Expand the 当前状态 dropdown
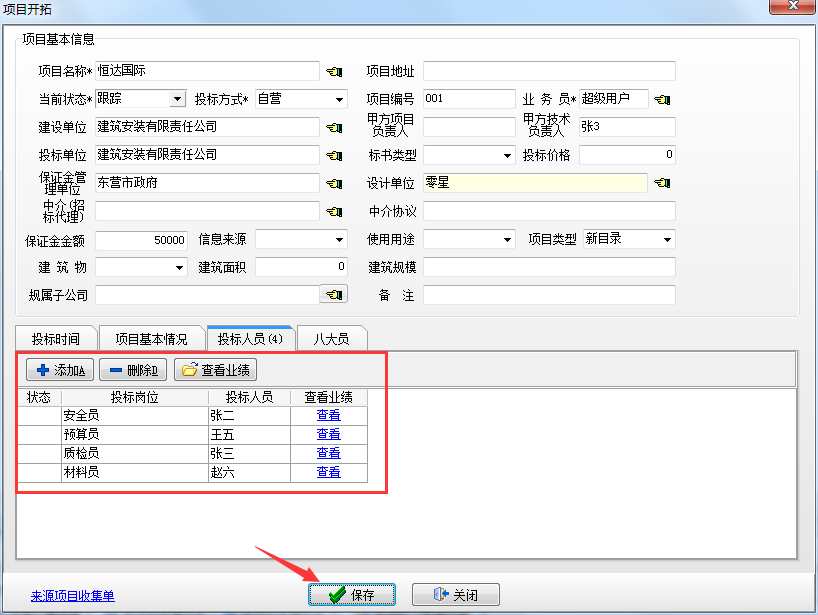Image resolution: width=818 pixels, height=615 pixels. point(178,99)
